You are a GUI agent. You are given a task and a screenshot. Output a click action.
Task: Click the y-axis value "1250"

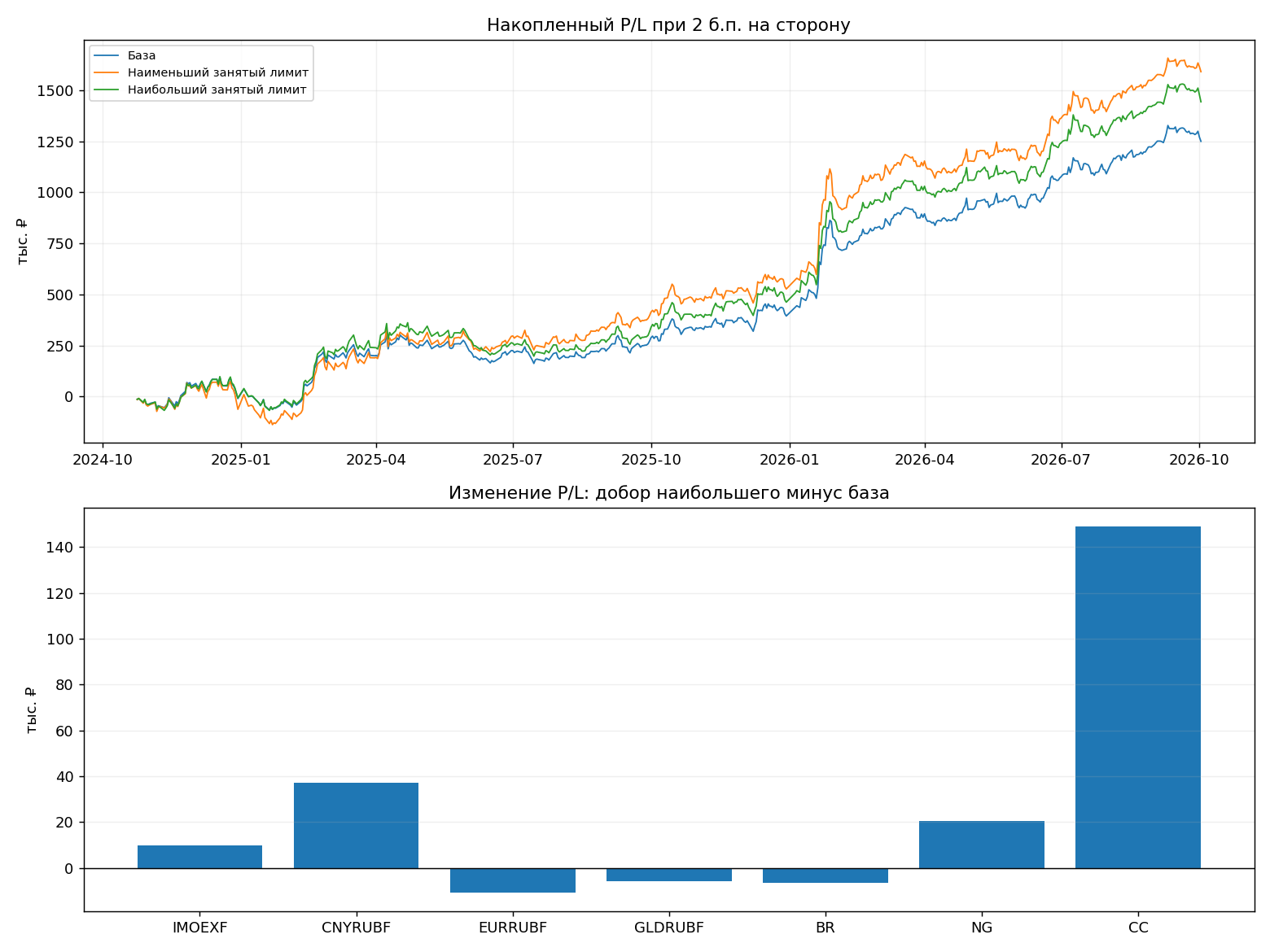point(55,142)
